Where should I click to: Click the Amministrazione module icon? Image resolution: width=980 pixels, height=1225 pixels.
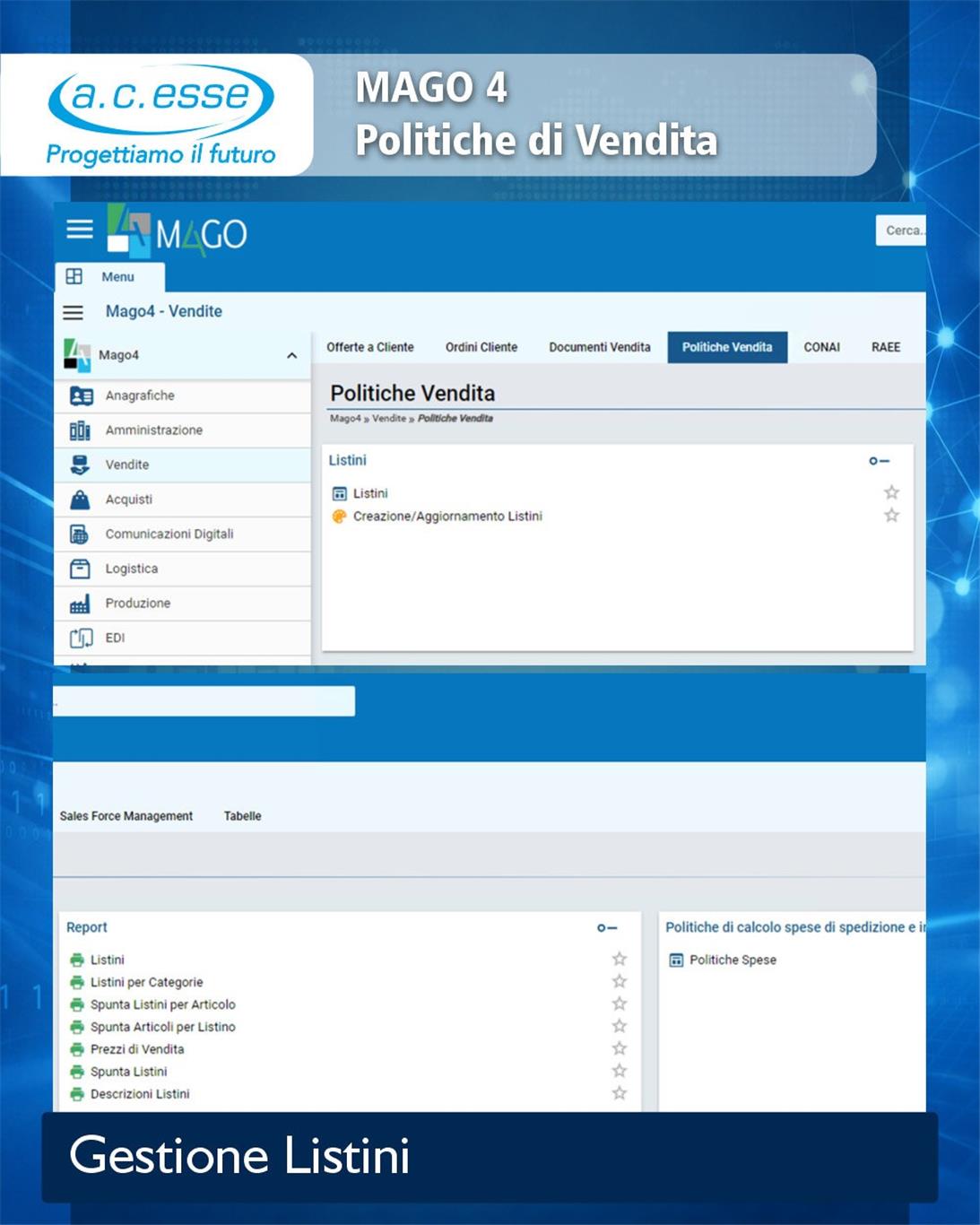pyautogui.click(x=81, y=430)
